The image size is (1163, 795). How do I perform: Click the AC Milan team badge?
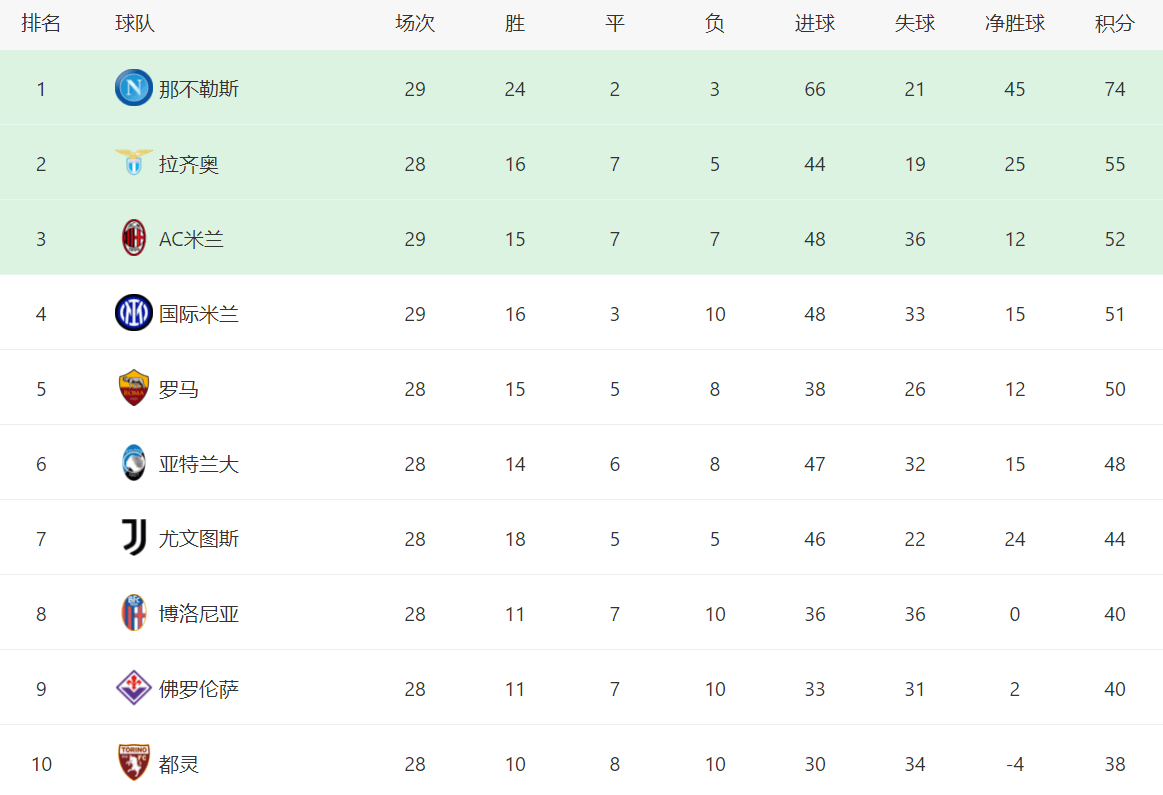point(133,238)
